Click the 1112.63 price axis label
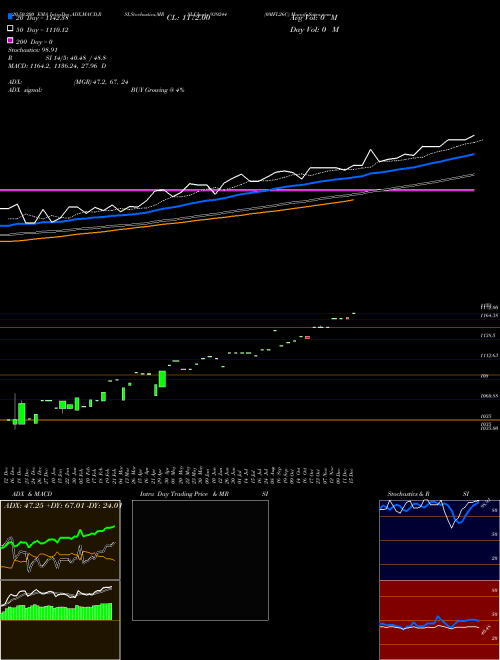Viewport: 500px width, 660px height. pos(489,356)
